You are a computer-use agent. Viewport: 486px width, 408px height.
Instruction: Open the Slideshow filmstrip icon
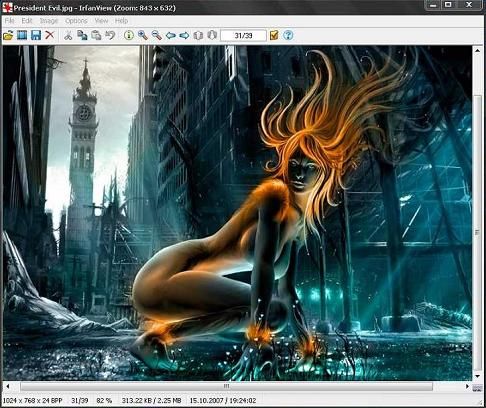(22, 35)
